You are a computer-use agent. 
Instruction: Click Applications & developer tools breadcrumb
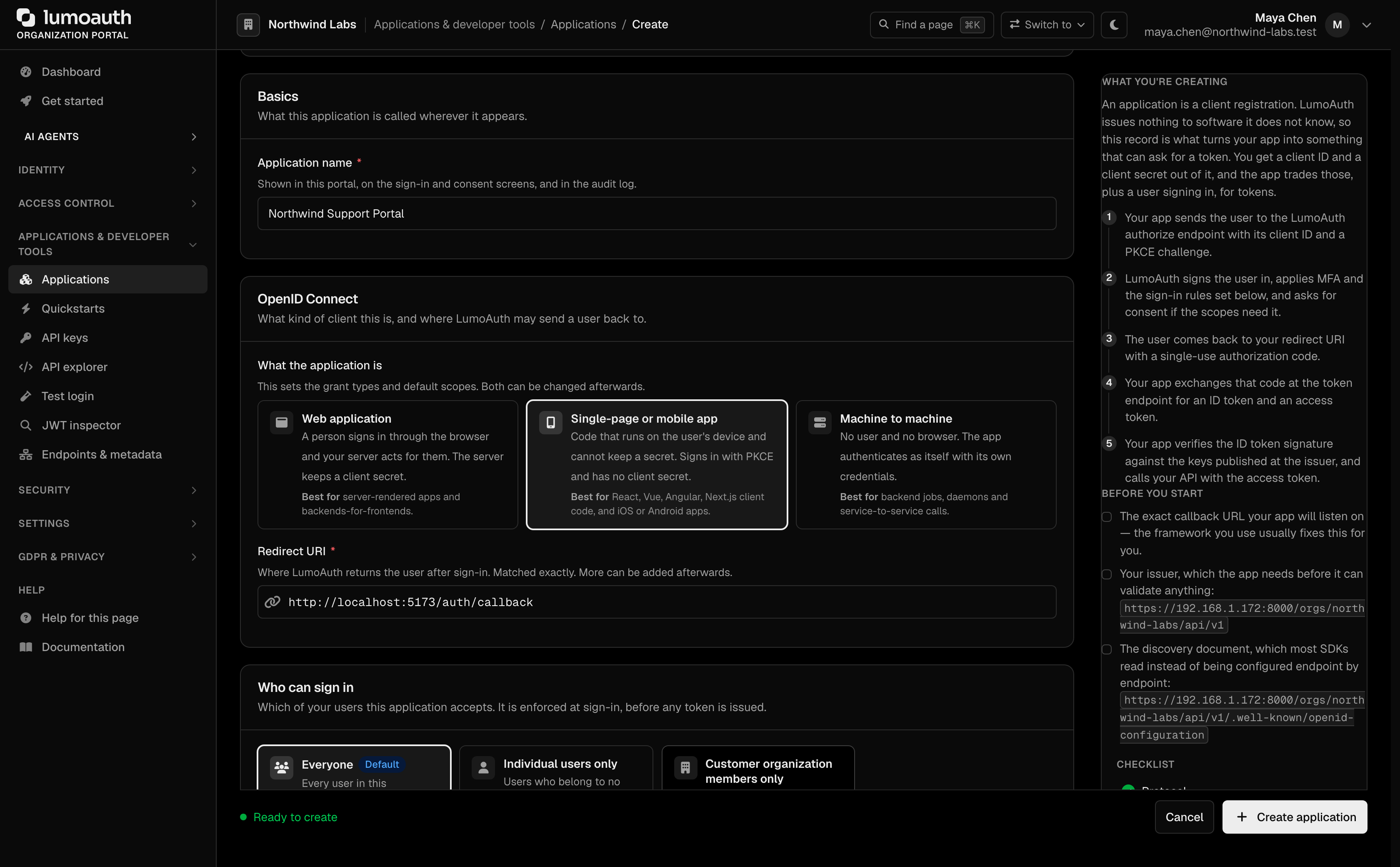click(x=455, y=25)
